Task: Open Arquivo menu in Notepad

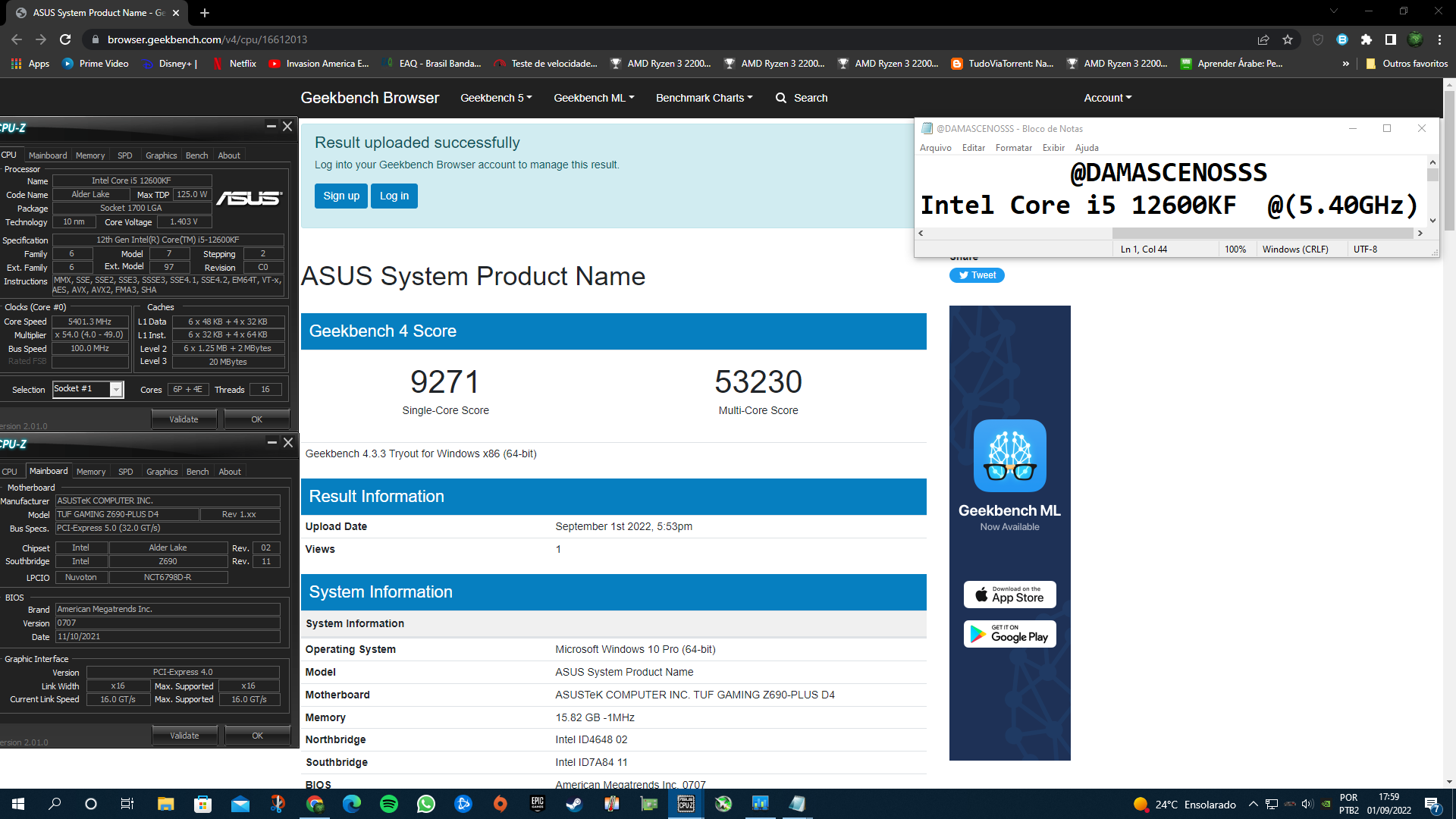Action: (935, 148)
